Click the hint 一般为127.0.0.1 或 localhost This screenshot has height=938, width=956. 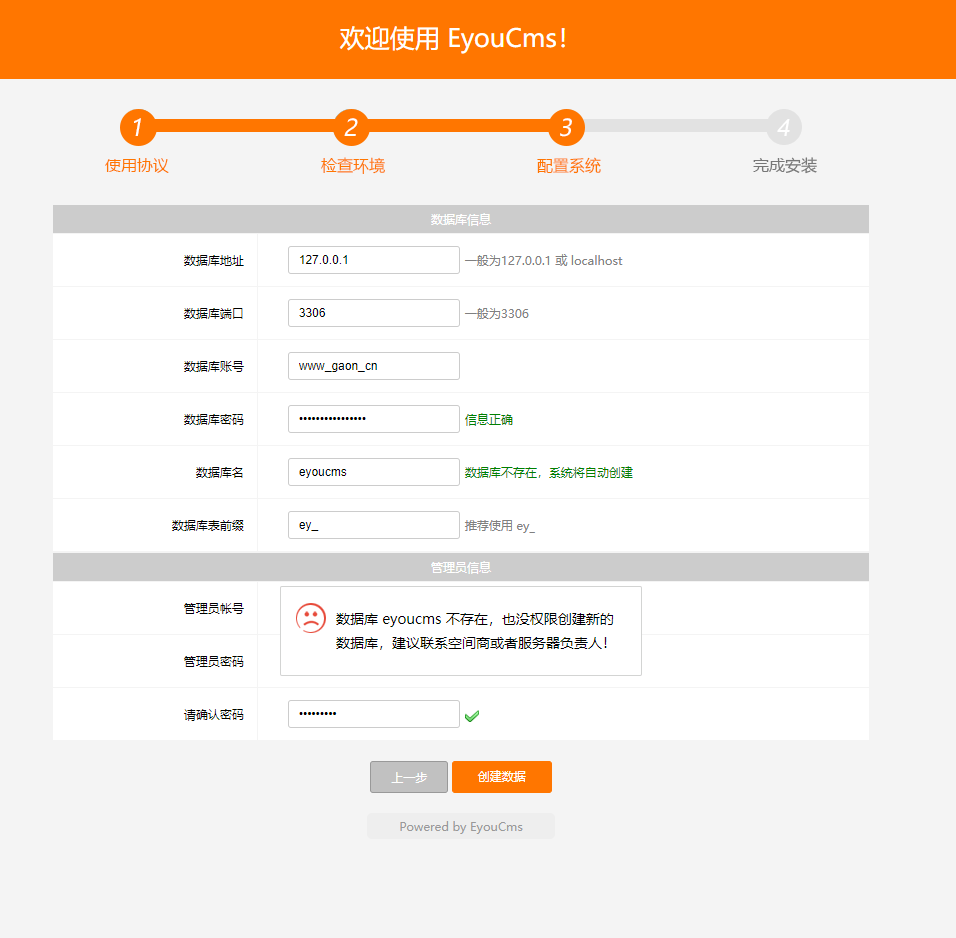point(544,261)
